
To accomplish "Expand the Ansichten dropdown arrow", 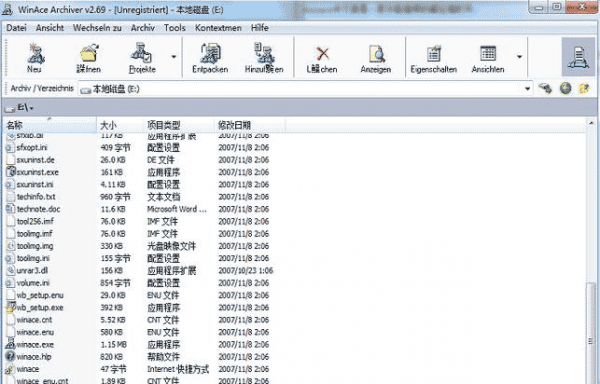I will click(x=519, y=57).
